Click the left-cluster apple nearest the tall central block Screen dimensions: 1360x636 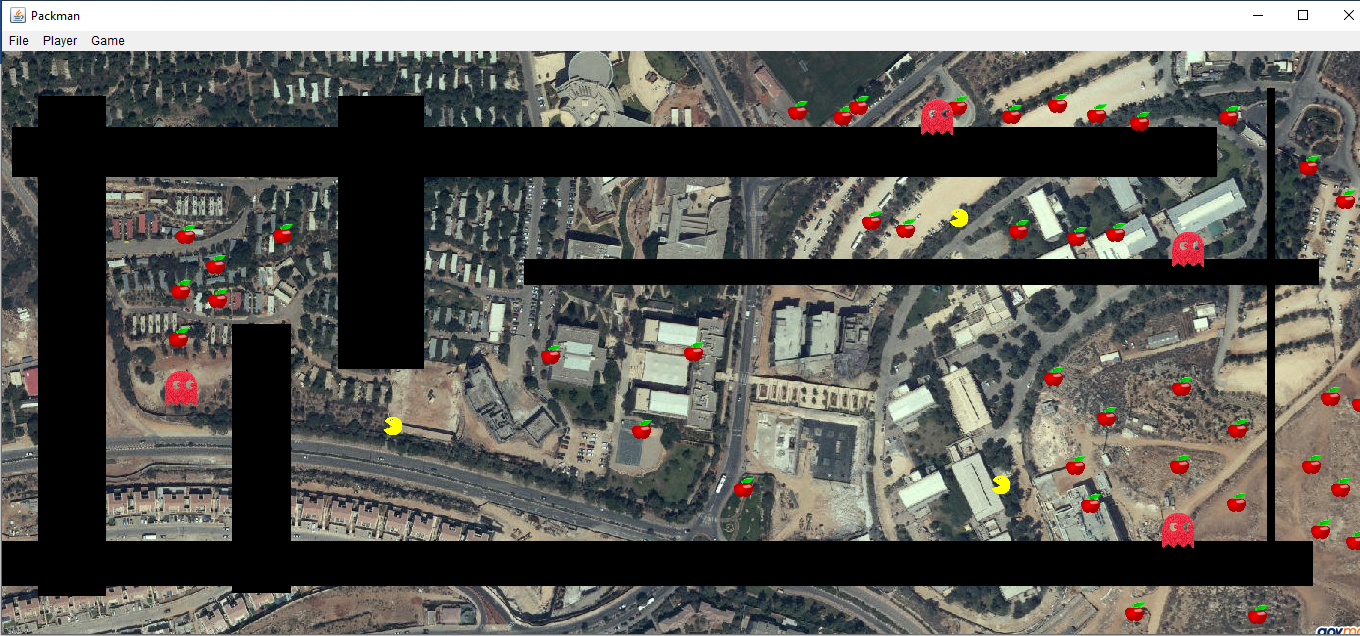click(283, 234)
